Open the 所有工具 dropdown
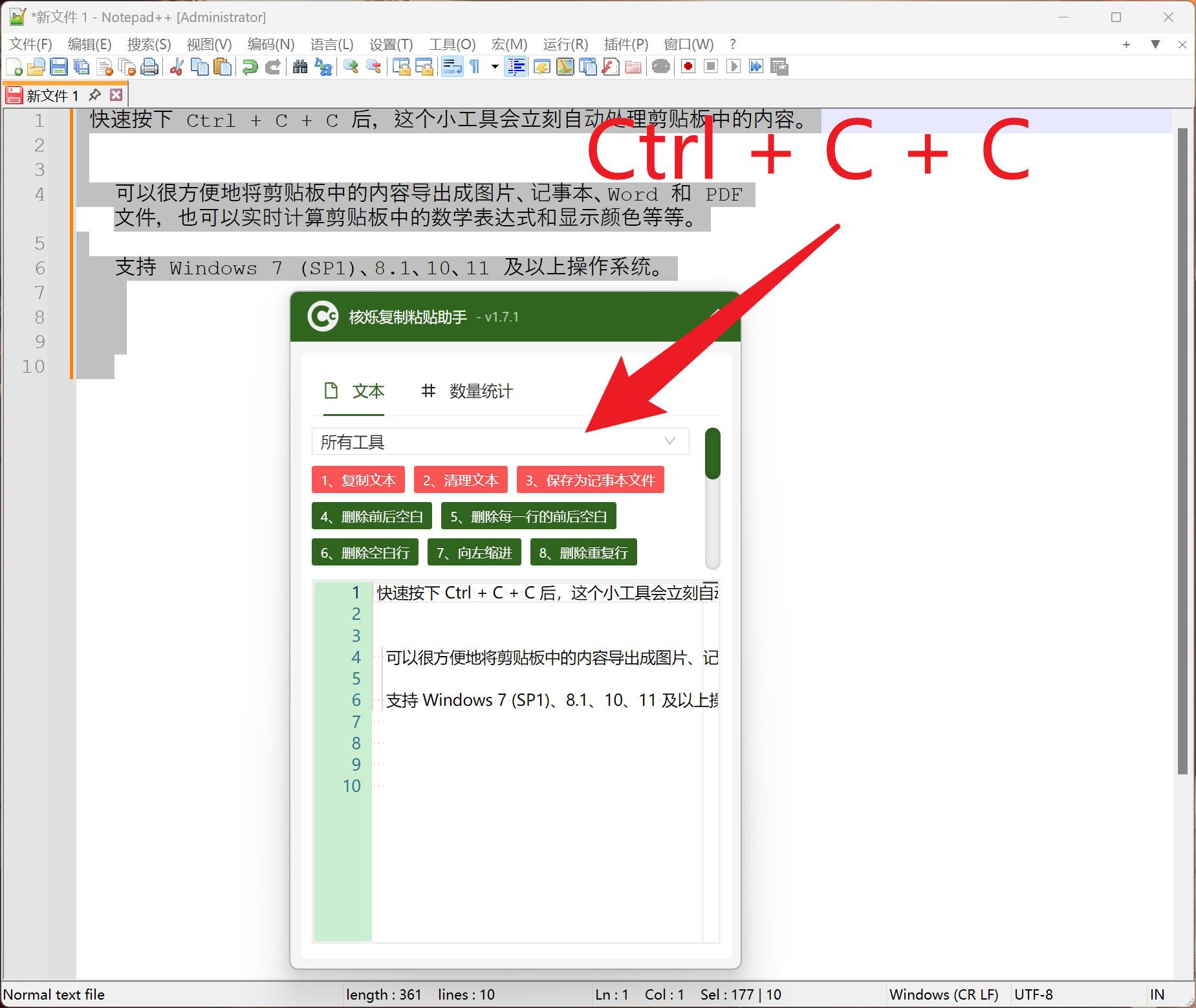1196x1008 pixels. coord(500,441)
